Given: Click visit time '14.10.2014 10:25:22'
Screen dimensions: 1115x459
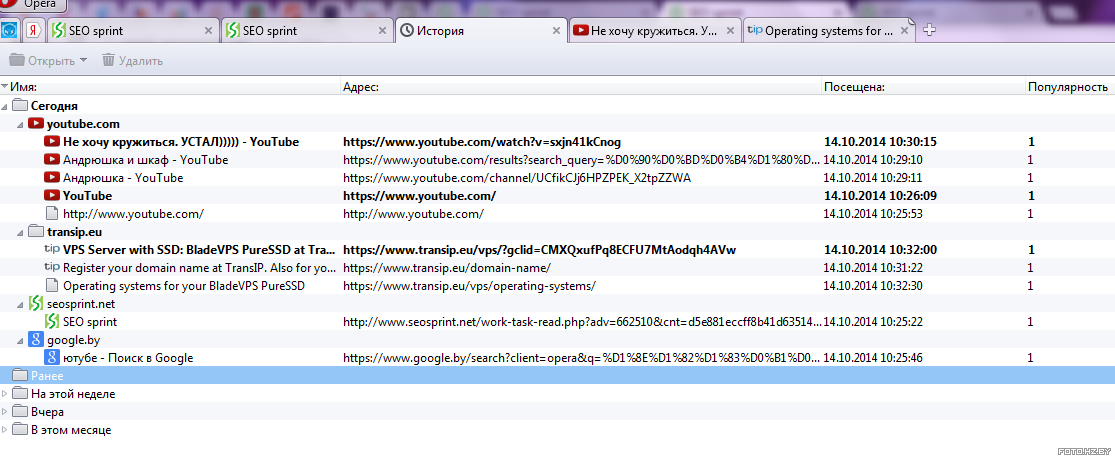Looking at the screenshot, I should (873, 322).
